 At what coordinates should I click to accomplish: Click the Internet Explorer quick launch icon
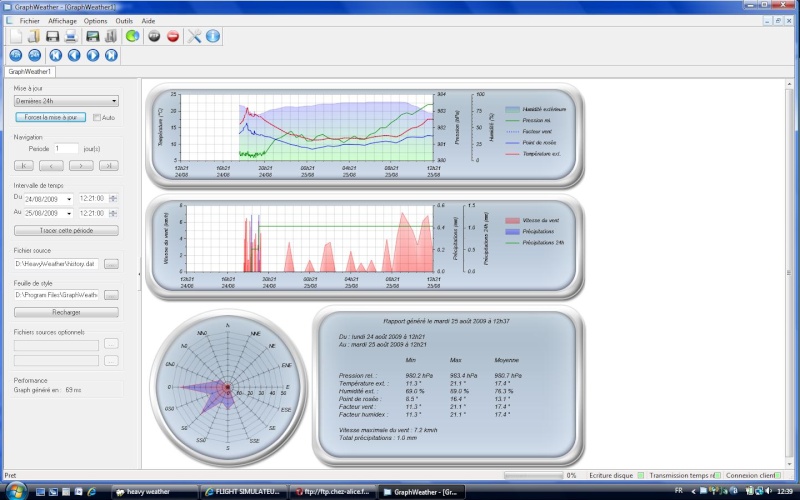[x=92, y=492]
